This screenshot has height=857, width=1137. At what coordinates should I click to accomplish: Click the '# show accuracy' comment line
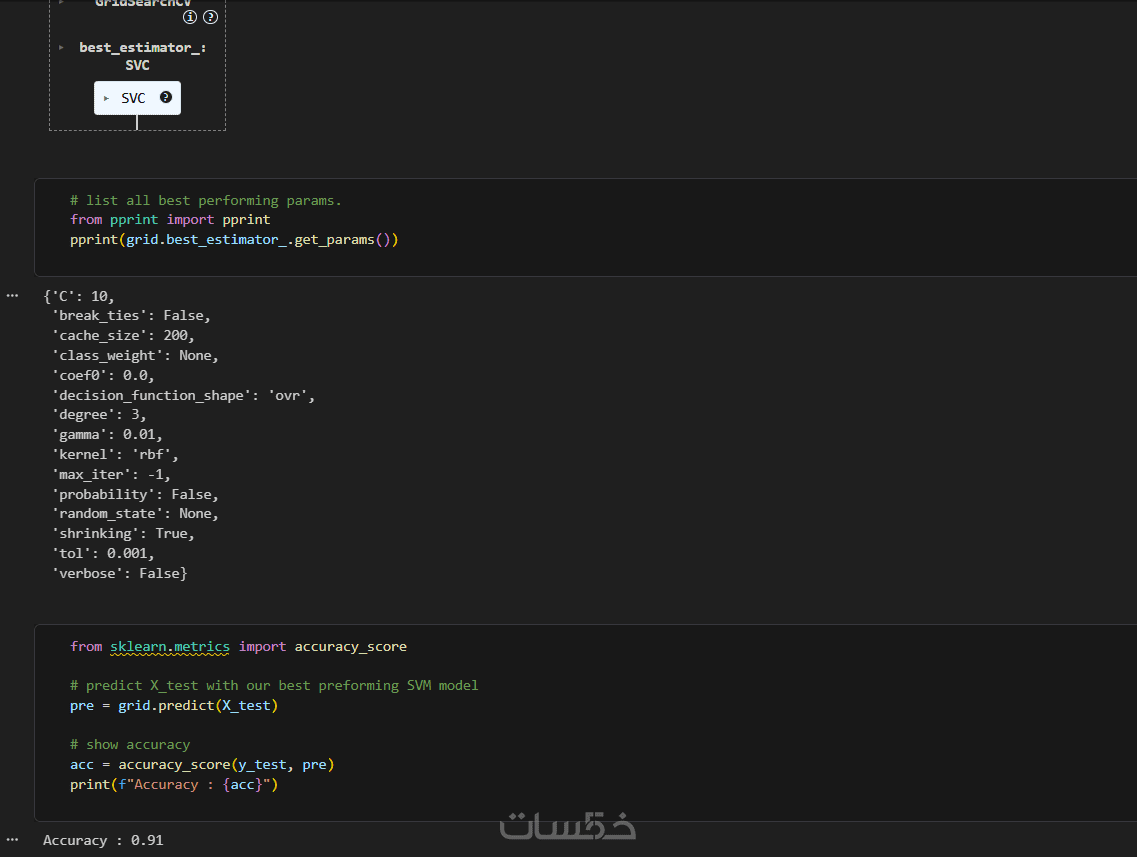coord(130,744)
